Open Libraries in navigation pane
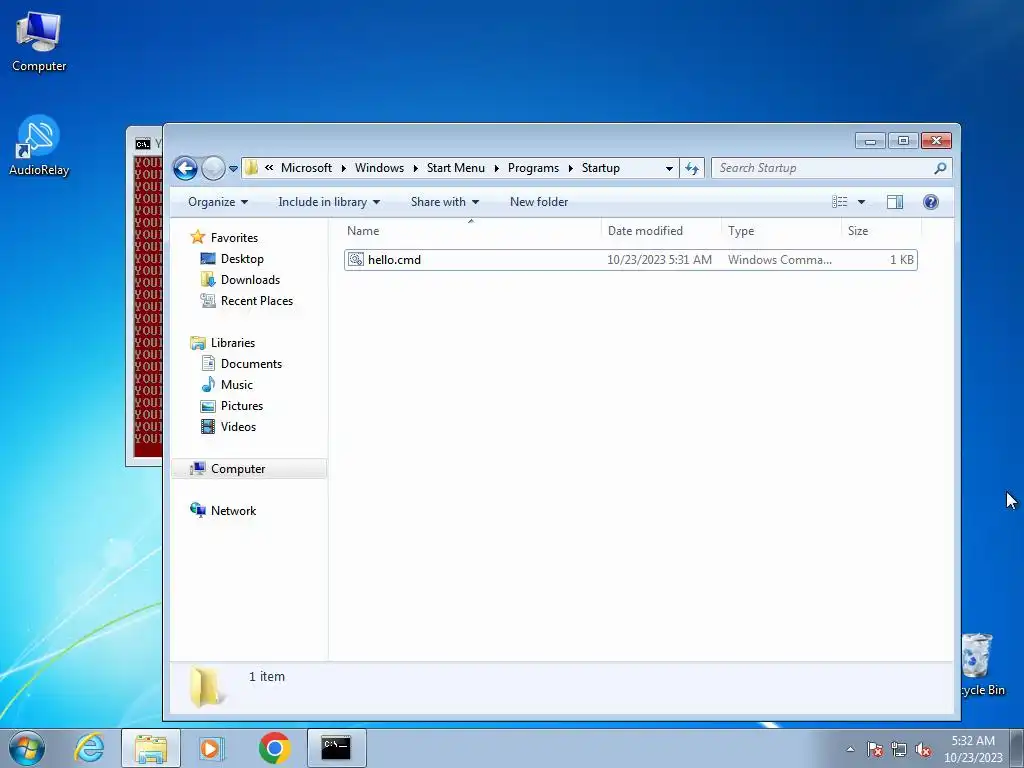The width and height of the screenshot is (1024, 768). pos(232,343)
